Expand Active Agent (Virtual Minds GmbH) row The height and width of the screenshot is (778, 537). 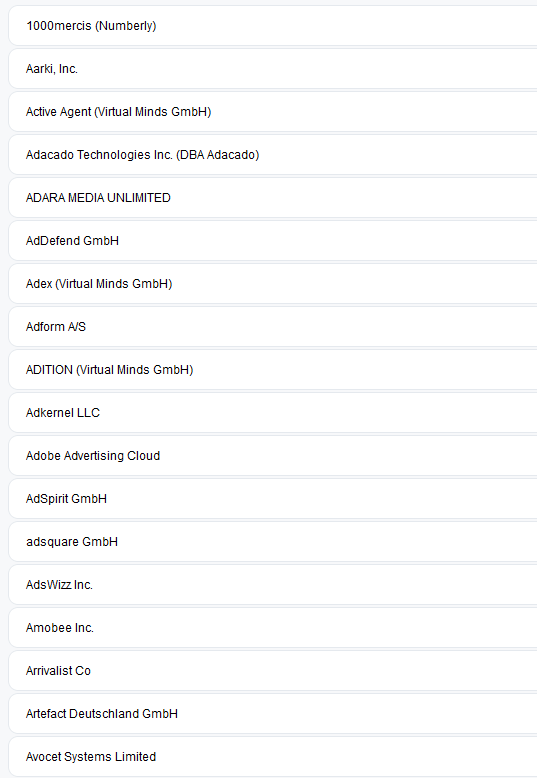pyautogui.click(x=273, y=112)
